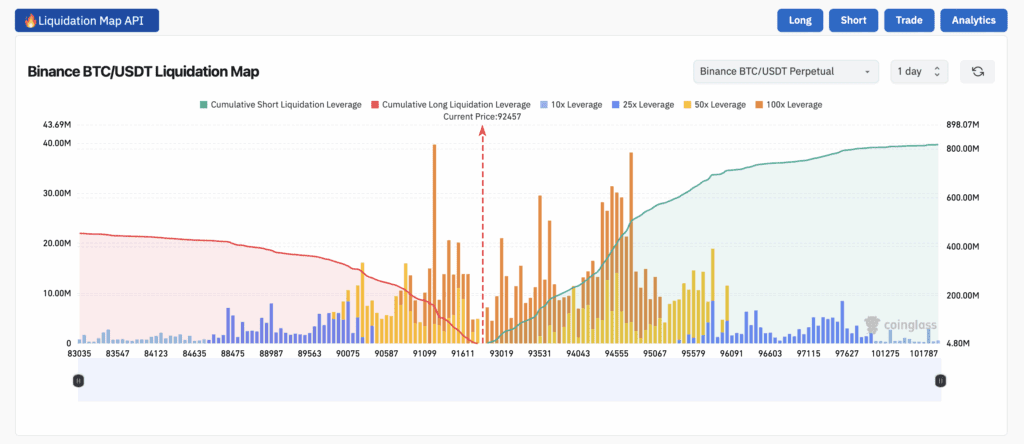Toggle the 25x Leverage legend series
Screen dimensions: 1024x444
tap(643, 104)
